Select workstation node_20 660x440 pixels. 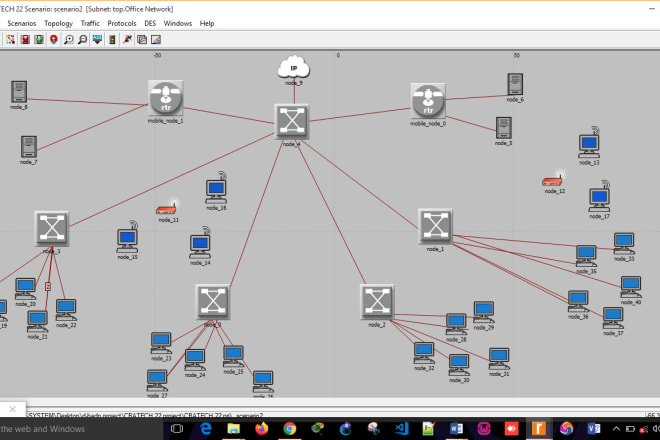coord(25,289)
